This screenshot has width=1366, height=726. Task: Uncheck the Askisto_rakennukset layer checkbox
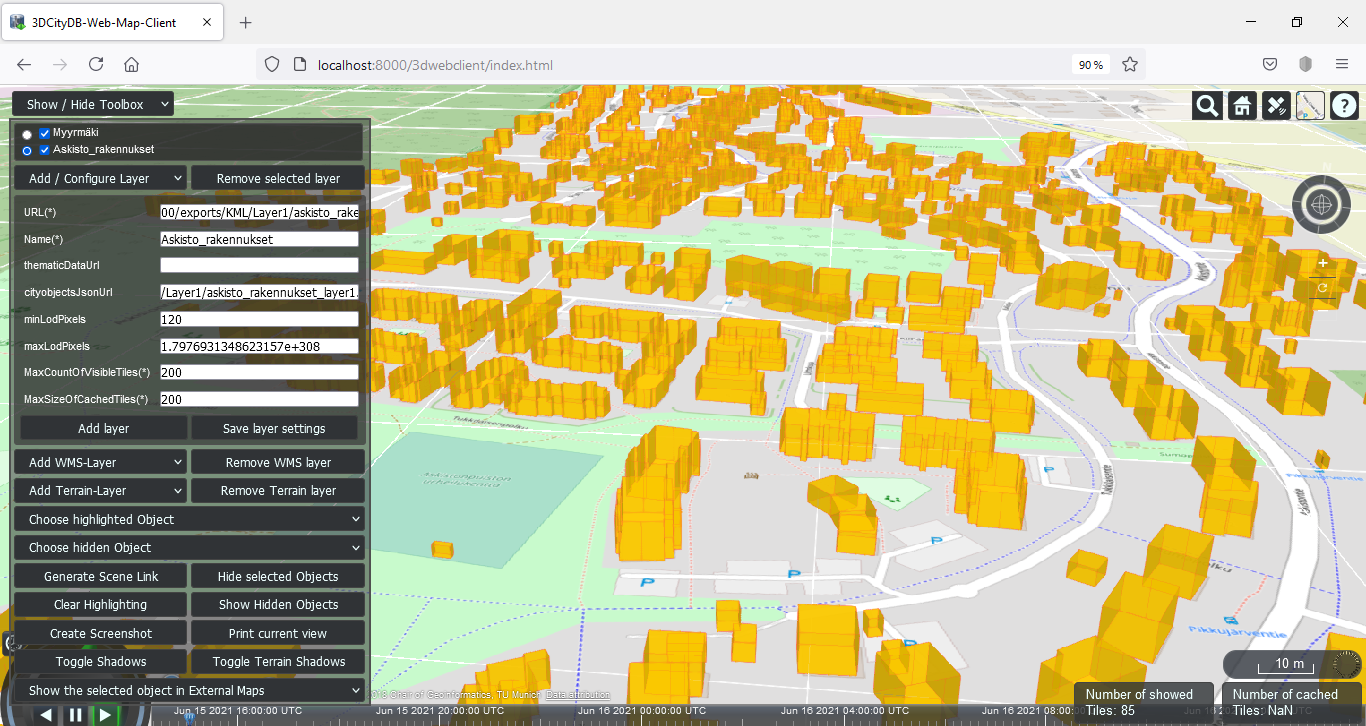[44, 150]
